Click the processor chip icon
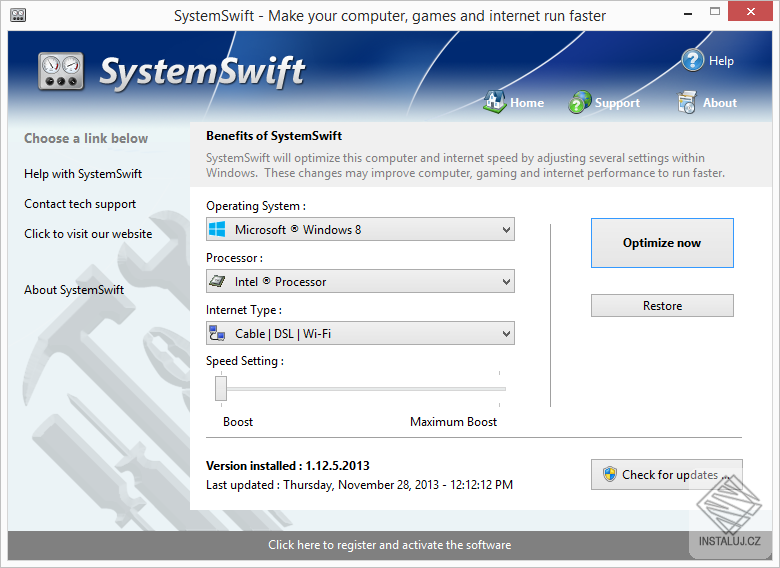 217,282
